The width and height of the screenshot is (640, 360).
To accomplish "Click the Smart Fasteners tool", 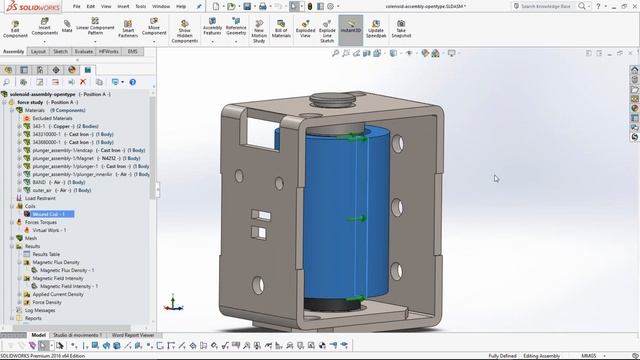I will [128, 29].
